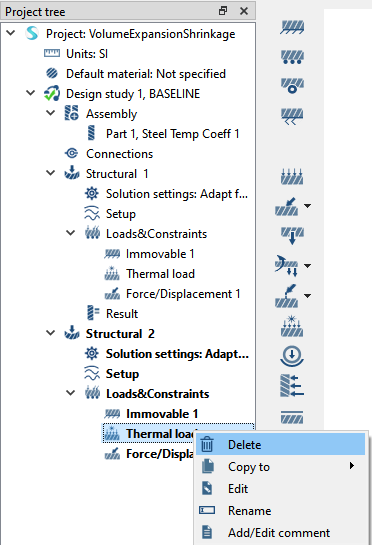This screenshot has width=372, height=545.
Task: Click the thermal load toolbar icon
Action: click(x=292, y=326)
